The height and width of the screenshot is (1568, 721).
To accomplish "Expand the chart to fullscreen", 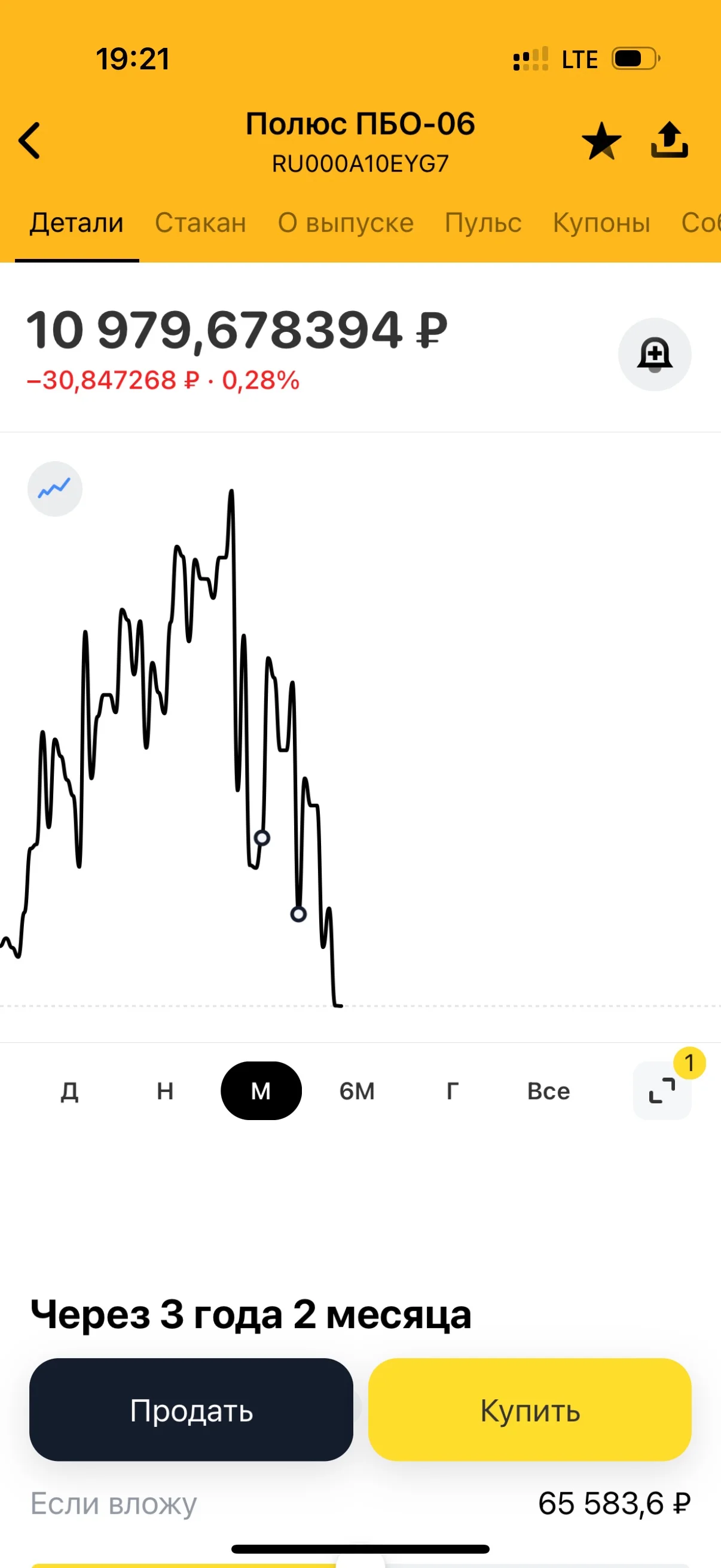I will pos(662,1090).
